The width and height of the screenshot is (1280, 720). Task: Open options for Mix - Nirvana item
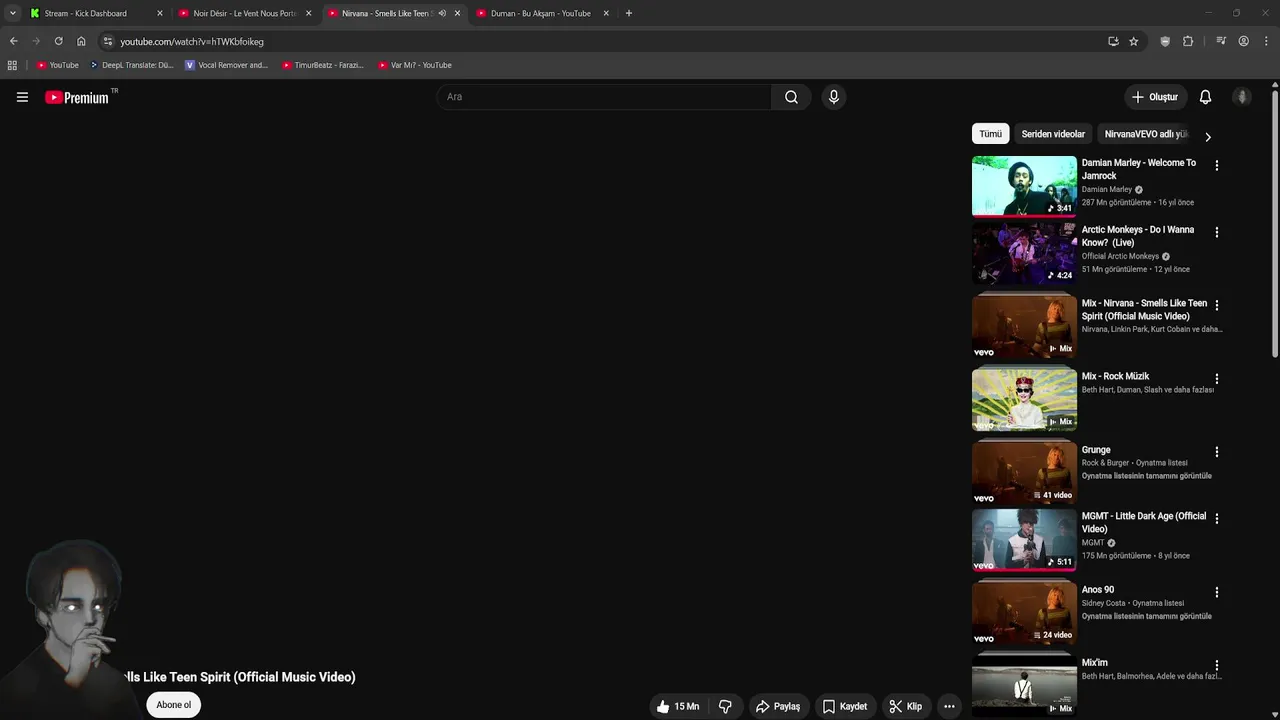[x=1216, y=305]
